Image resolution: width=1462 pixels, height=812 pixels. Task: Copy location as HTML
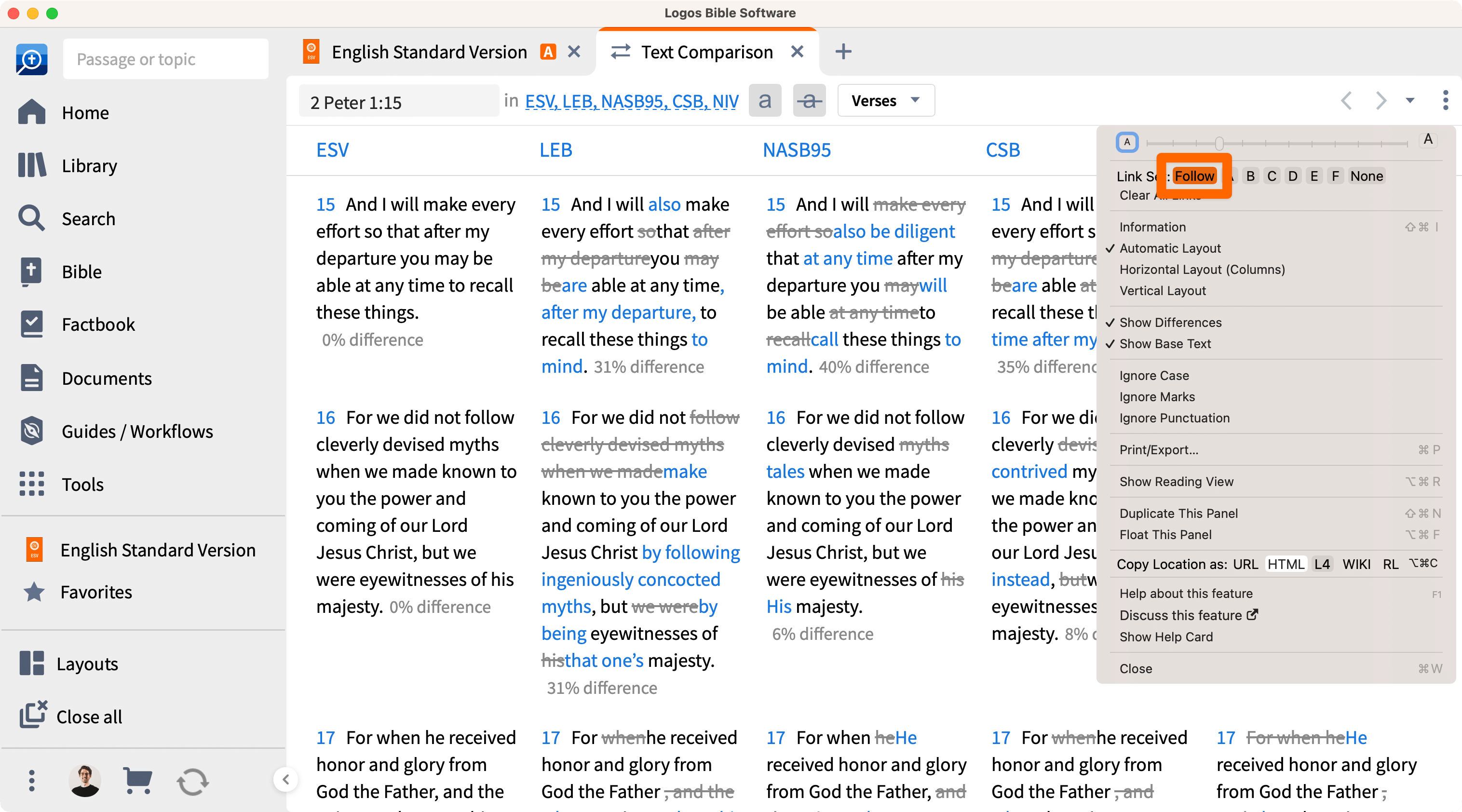click(x=1286, y=564)
